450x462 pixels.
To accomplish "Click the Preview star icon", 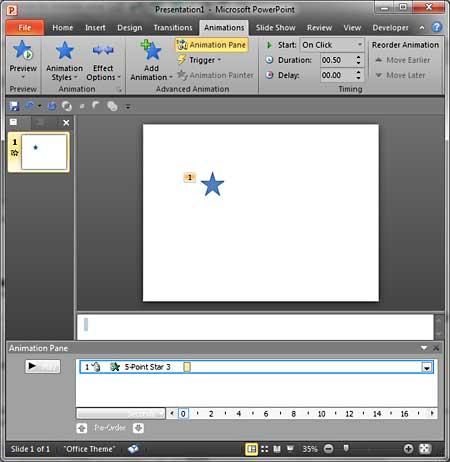I will (x=22, y=50).
